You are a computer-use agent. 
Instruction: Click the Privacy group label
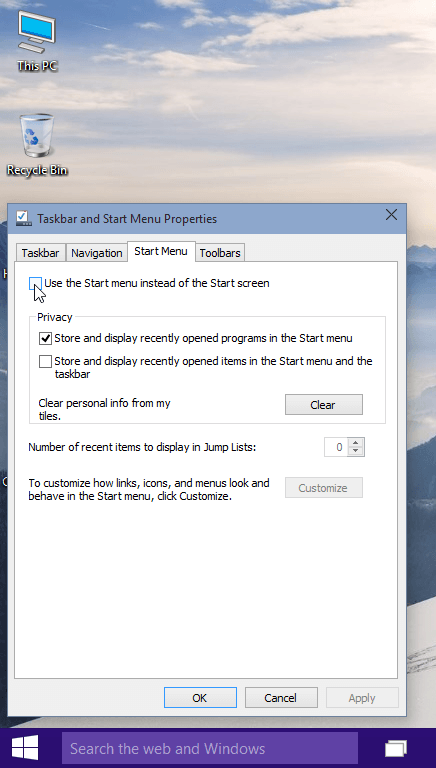tap(54, 317)
